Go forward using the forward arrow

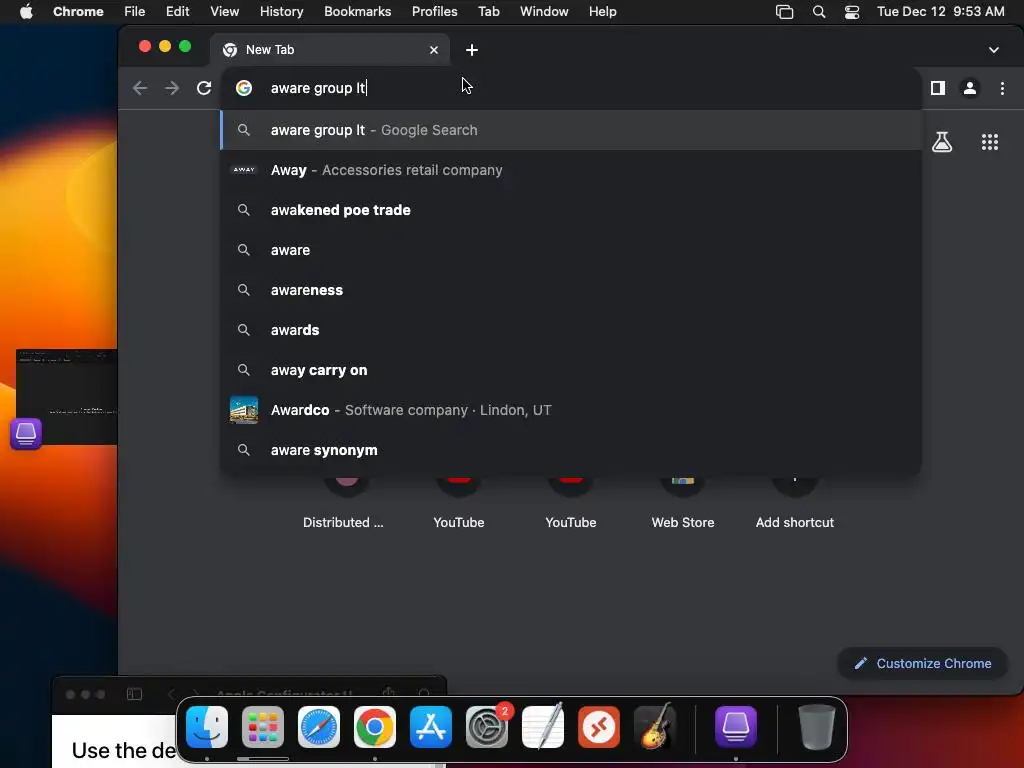coord(172,88)
